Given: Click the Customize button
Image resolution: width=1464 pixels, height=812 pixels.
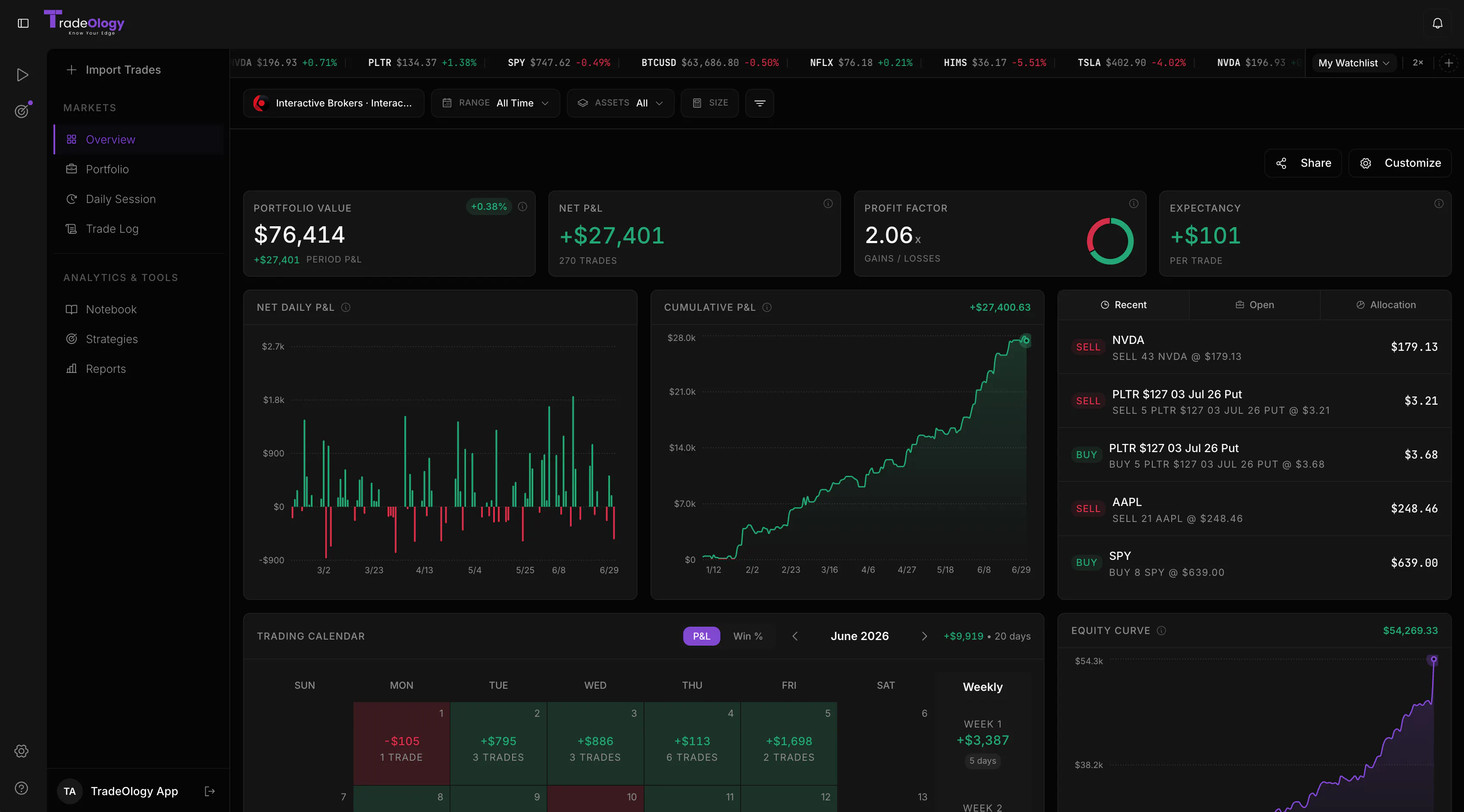Looking at the screenshot, I should point(1400,163).
